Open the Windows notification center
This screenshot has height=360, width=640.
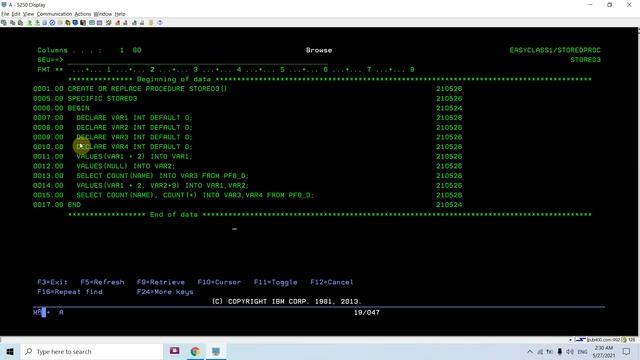click(627, 352)
